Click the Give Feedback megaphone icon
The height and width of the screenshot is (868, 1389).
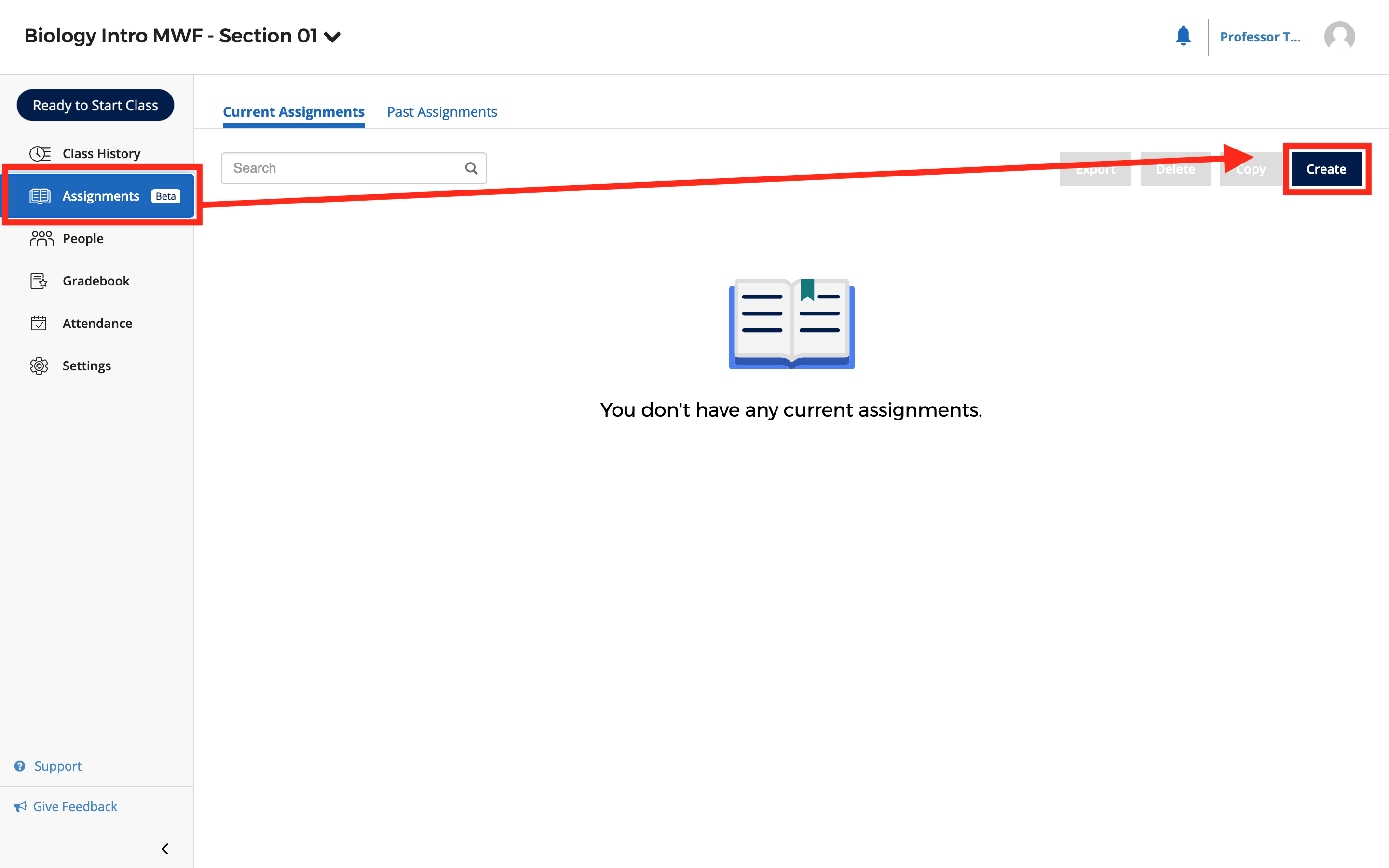click(x=21, y=806)
